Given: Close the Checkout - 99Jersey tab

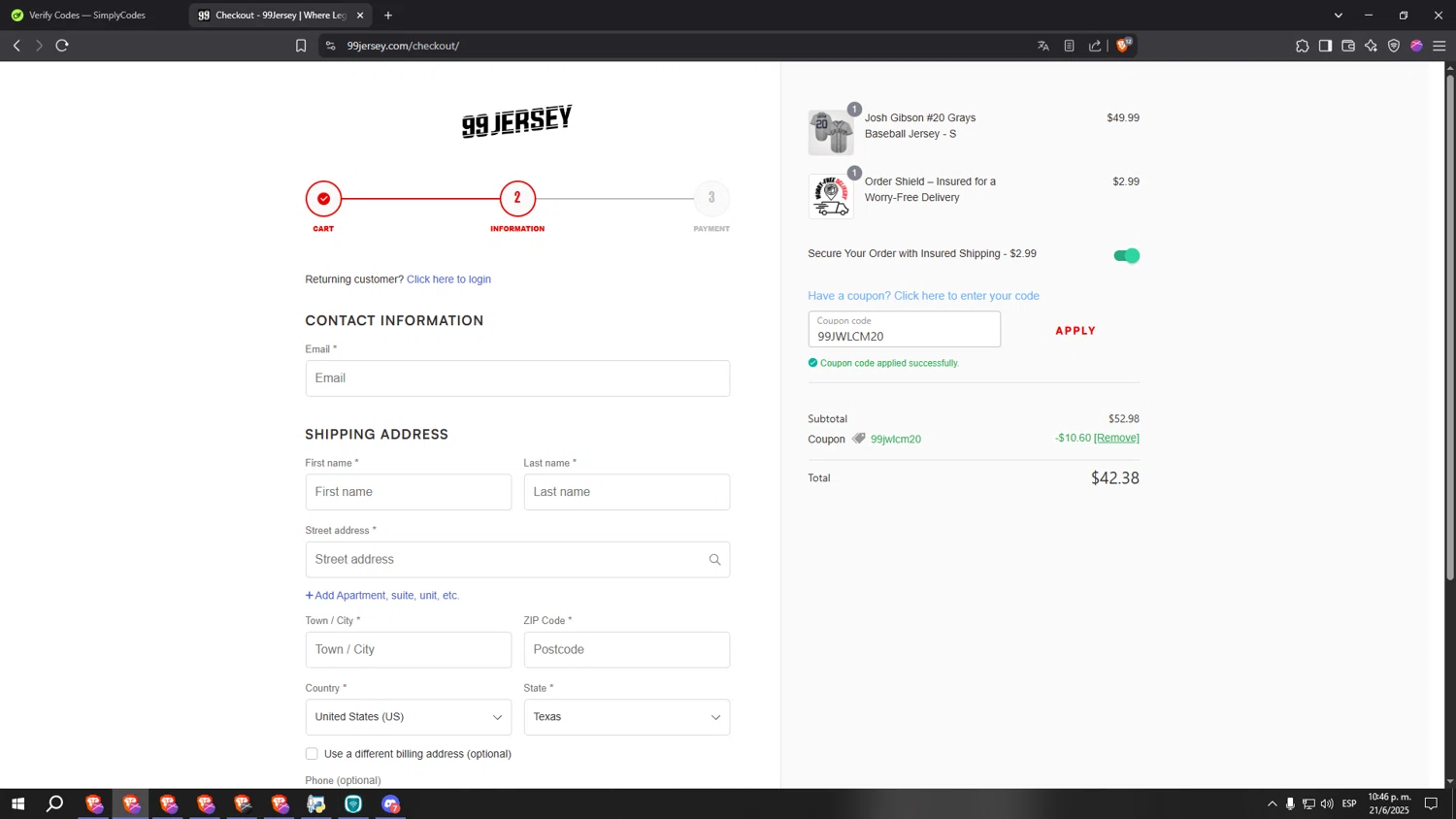Looking at the screenshot, I should 360,16.
